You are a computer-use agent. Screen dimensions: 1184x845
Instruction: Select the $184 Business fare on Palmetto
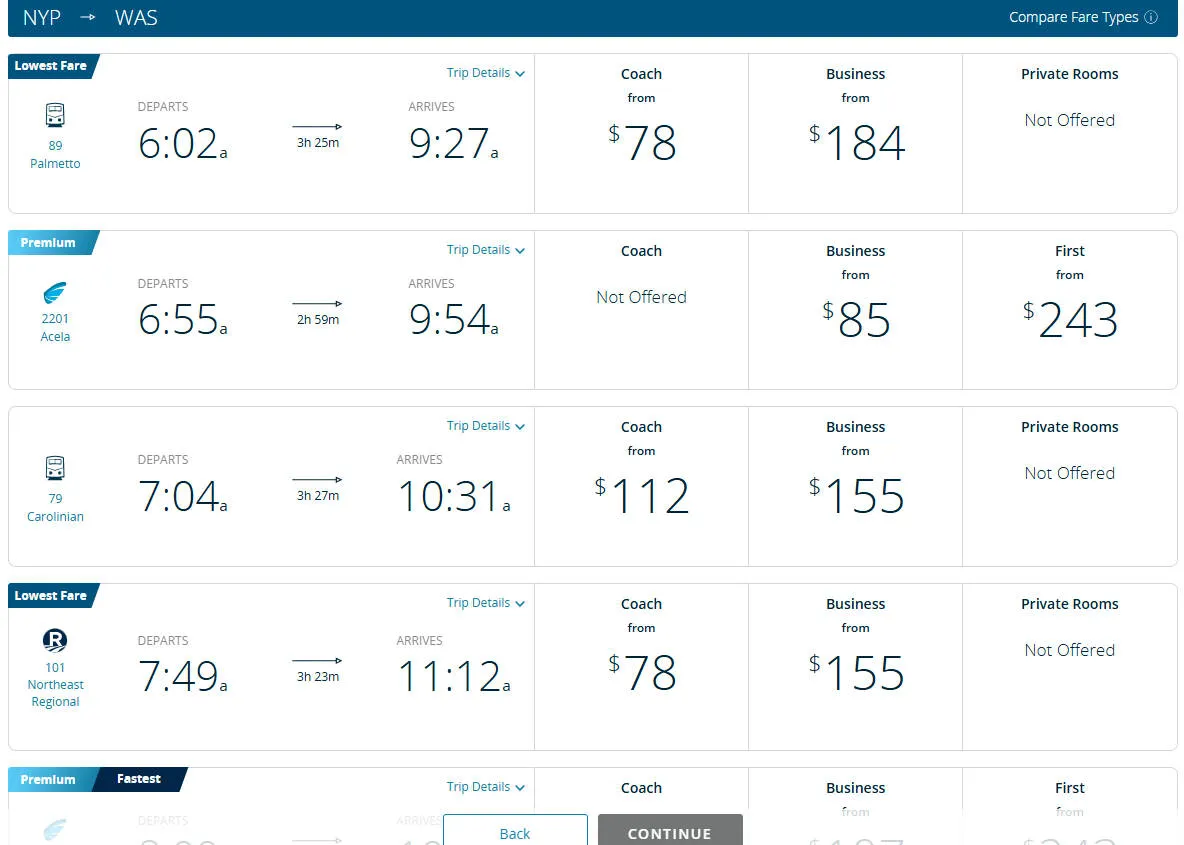click(x=856, y=143)
